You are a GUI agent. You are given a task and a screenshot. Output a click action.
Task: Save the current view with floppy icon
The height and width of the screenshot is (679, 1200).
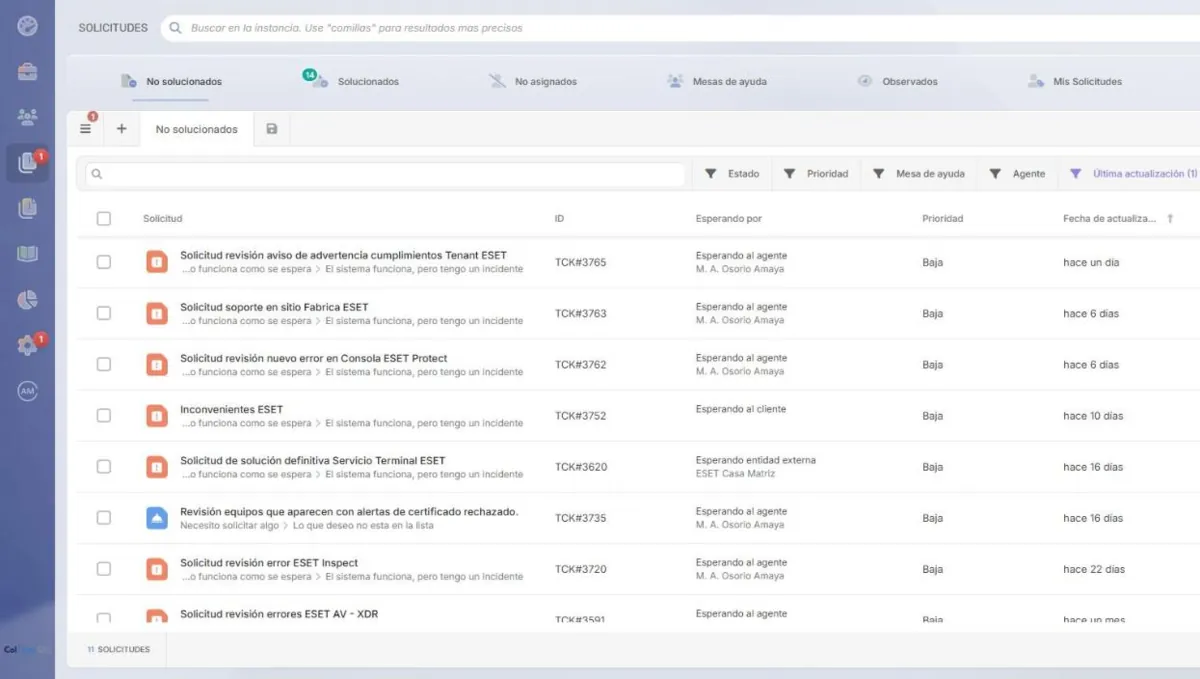(272, 129)
